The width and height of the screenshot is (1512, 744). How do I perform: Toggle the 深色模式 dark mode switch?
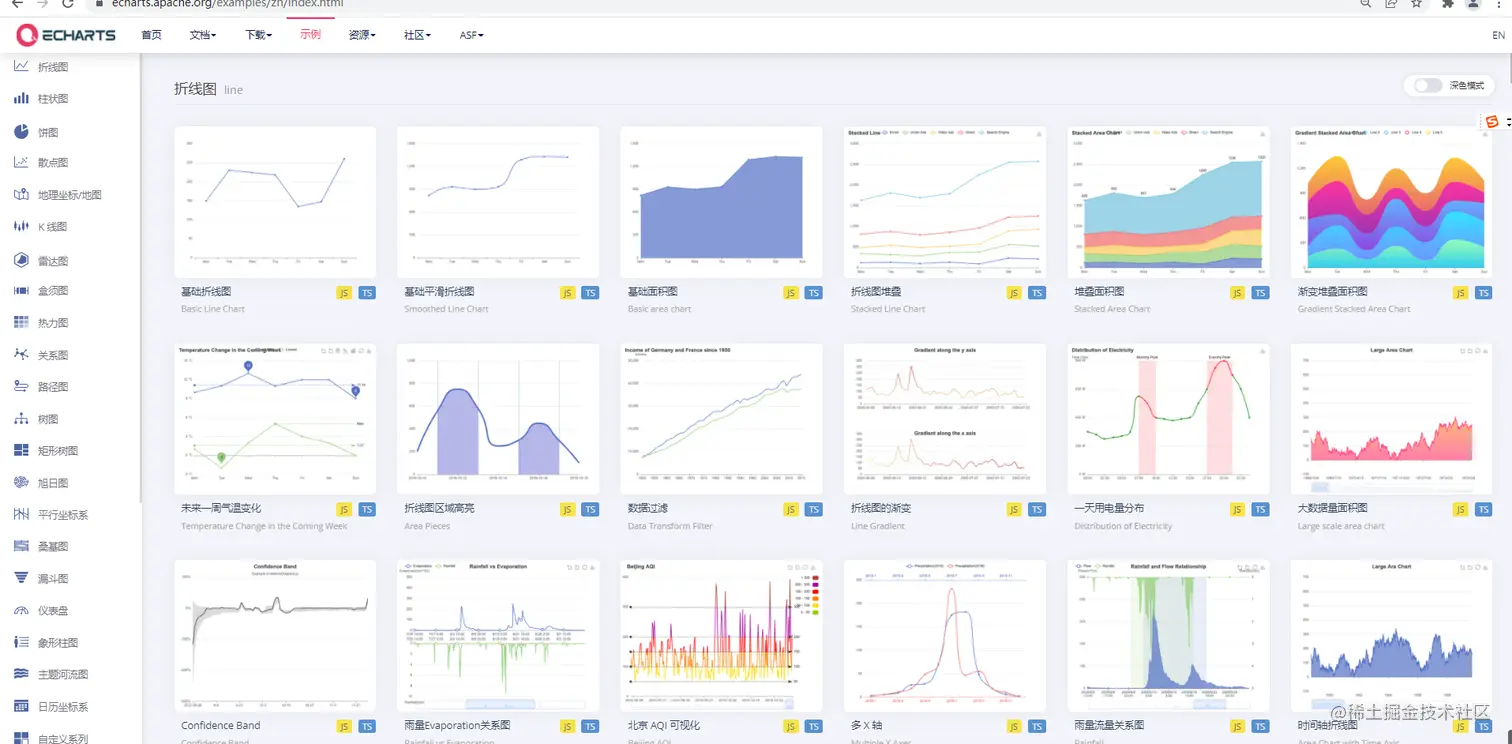point(1428,85)
